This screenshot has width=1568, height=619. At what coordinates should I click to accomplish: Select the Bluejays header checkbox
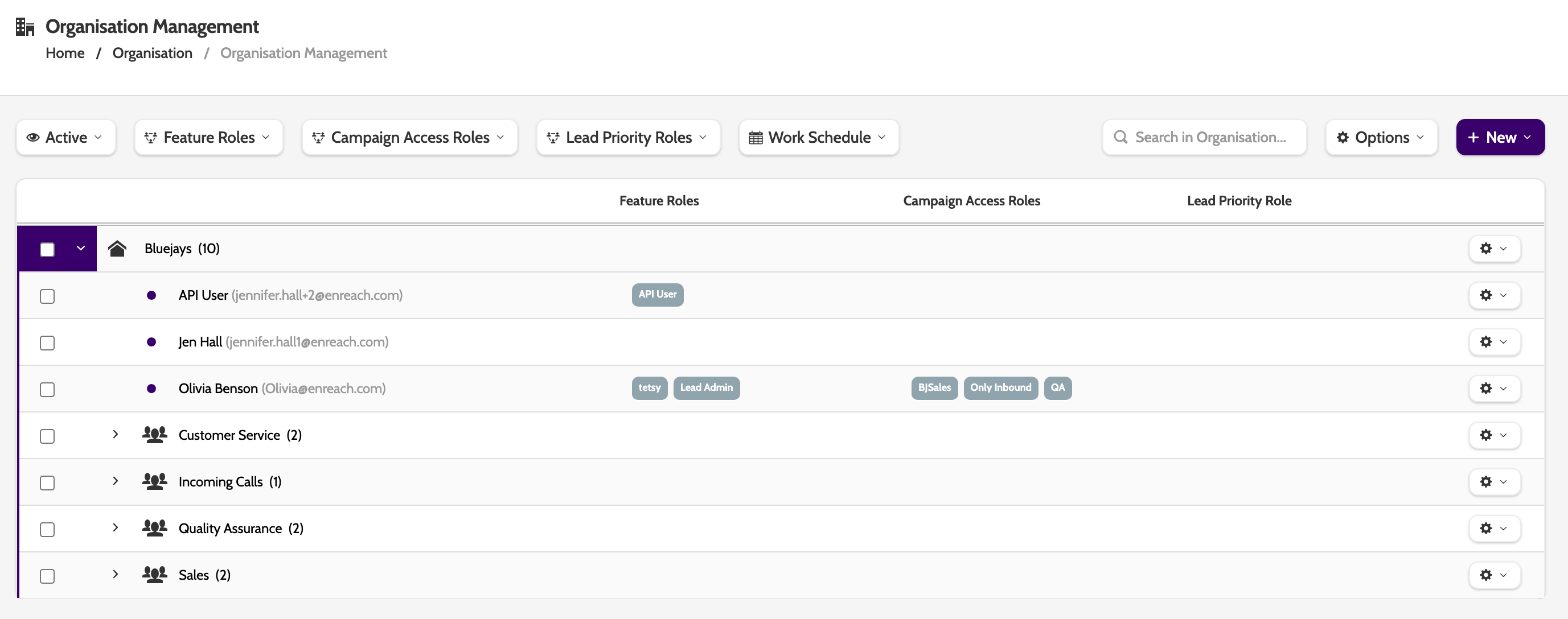pos(47,249)
